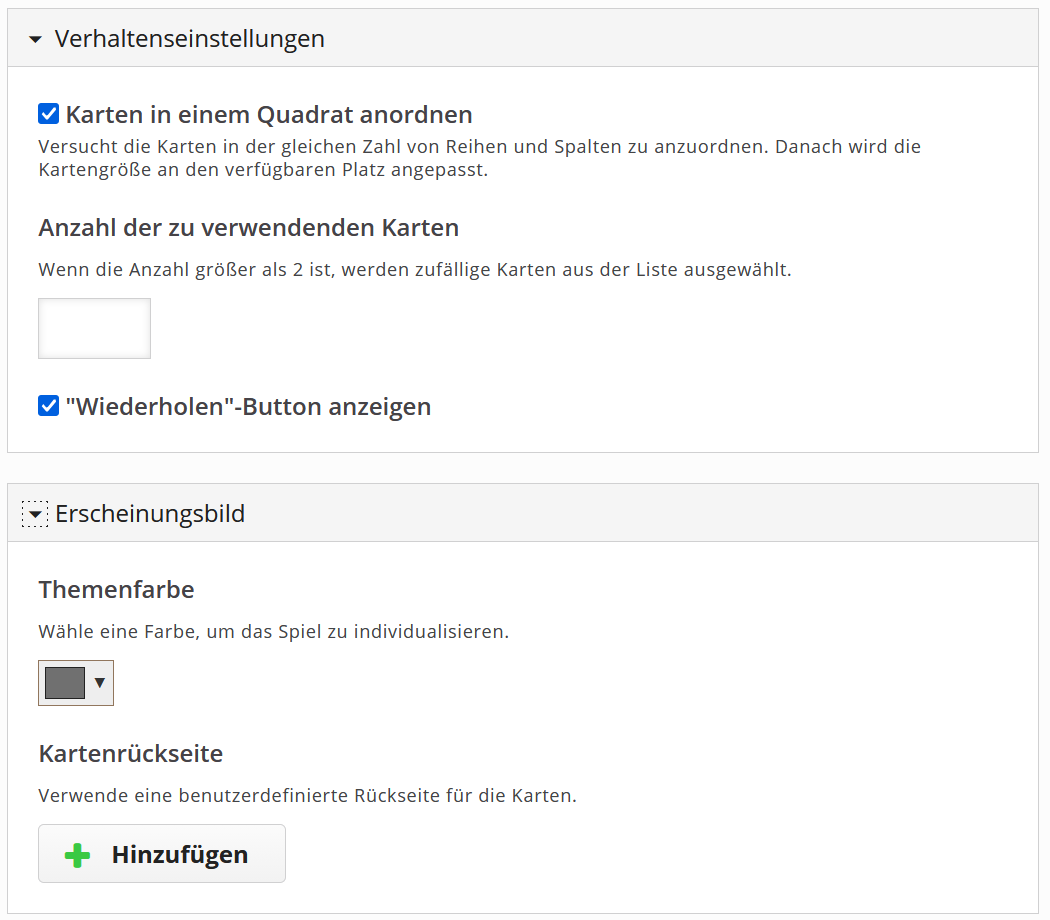Click the "Anzahl der zu verwendenden Karten" heading
1050x920 pixels.
pos(248,228)
